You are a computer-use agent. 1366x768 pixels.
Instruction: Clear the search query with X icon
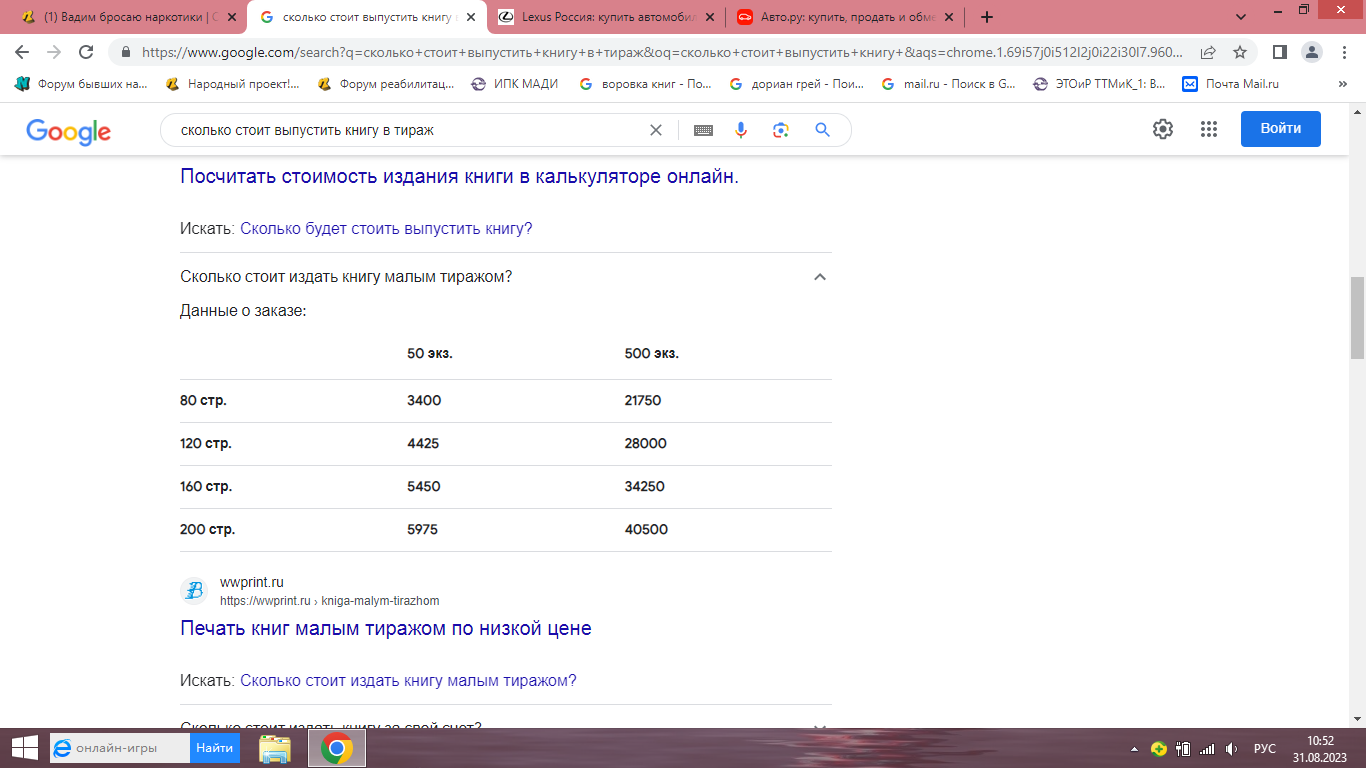click(656, 130)
